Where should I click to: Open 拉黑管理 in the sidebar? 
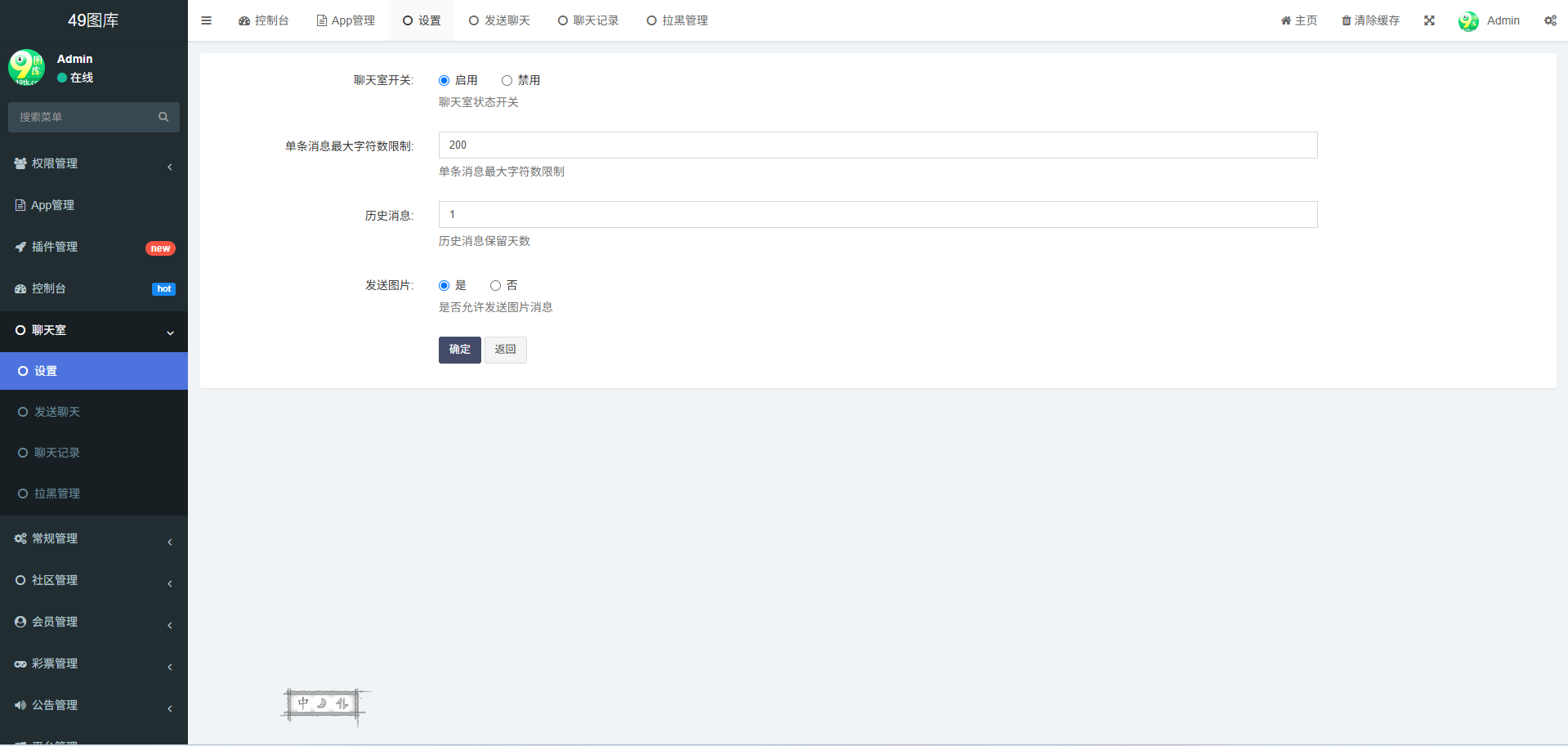point(57,494)
